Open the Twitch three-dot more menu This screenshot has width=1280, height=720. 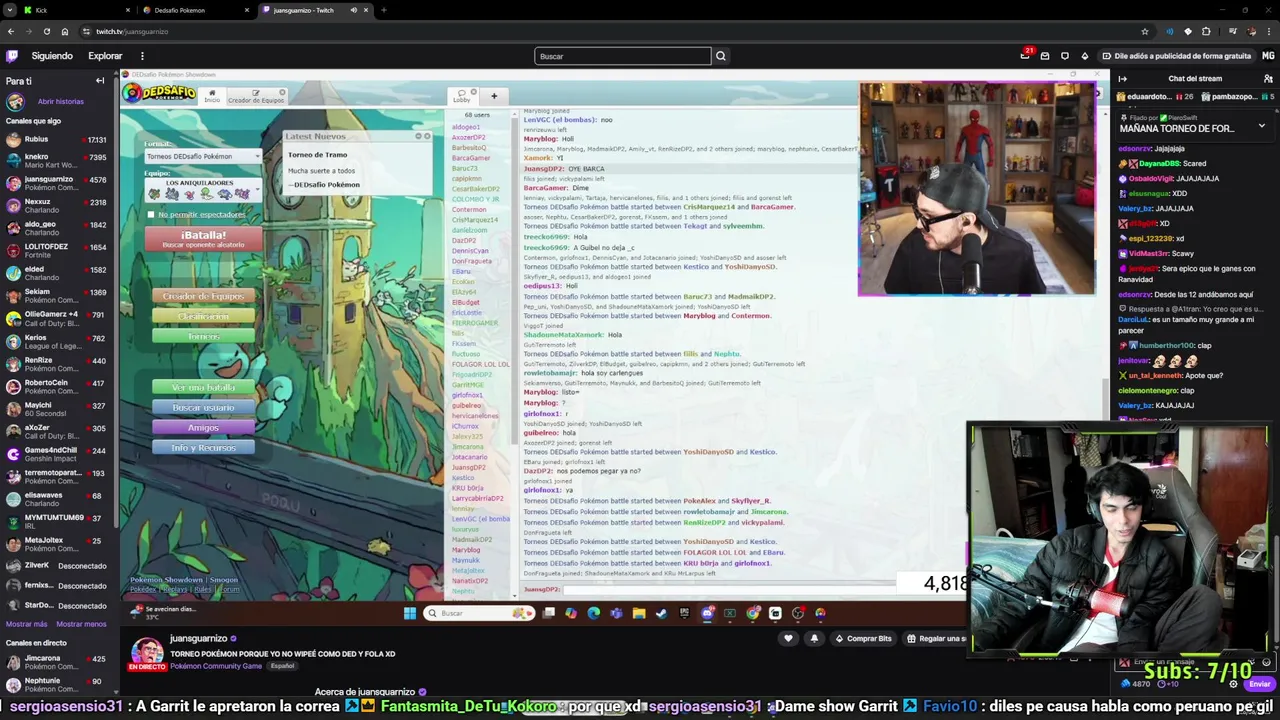[x=142, y=56]
